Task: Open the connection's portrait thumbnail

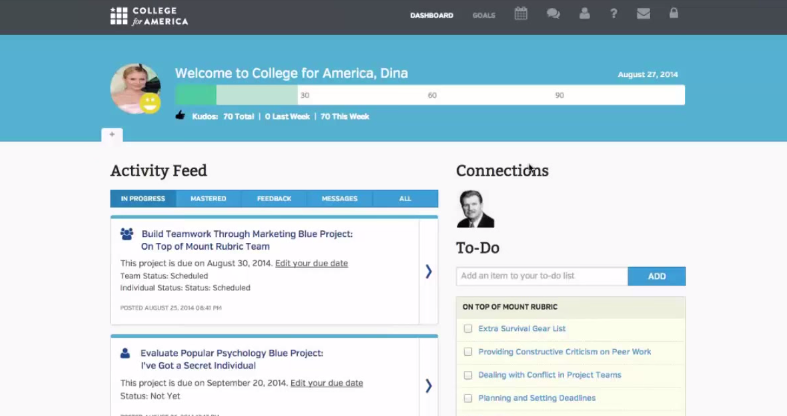Action: pyautogui.click(x=476, y=209)
